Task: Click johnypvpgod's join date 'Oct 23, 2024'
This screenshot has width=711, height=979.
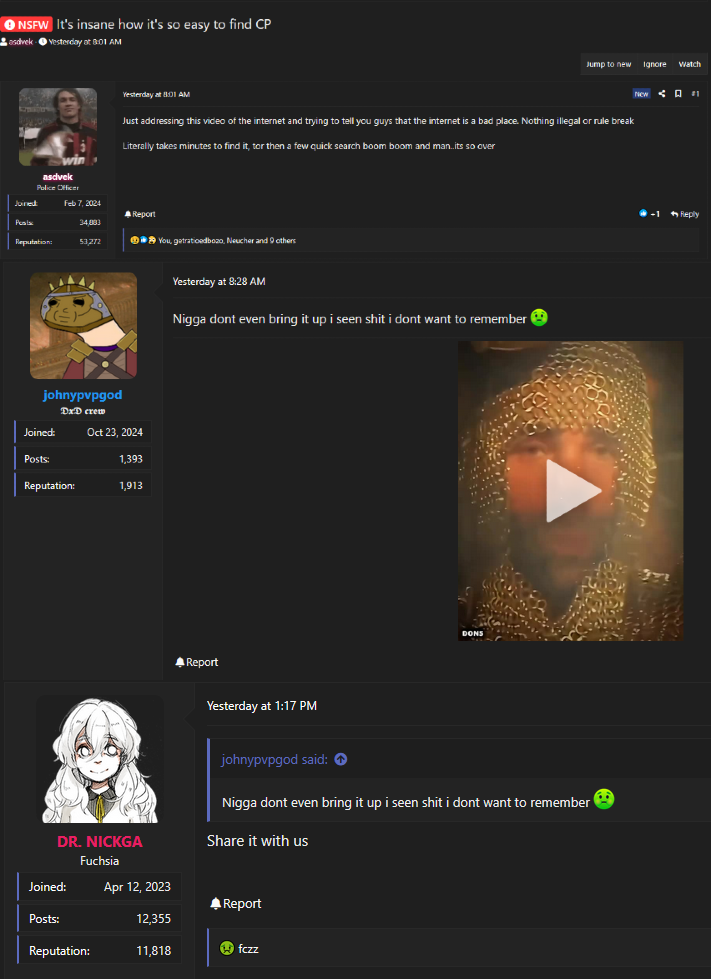Action: tap(115, 432)
